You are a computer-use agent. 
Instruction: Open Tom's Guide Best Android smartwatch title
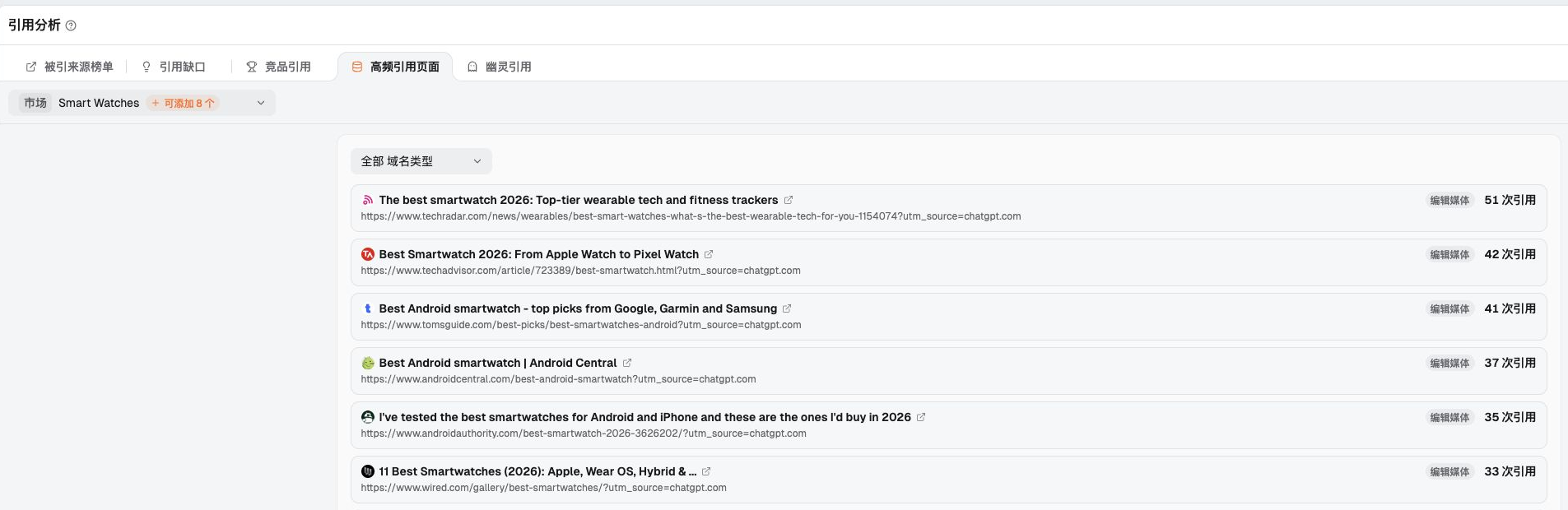(578, 308)
